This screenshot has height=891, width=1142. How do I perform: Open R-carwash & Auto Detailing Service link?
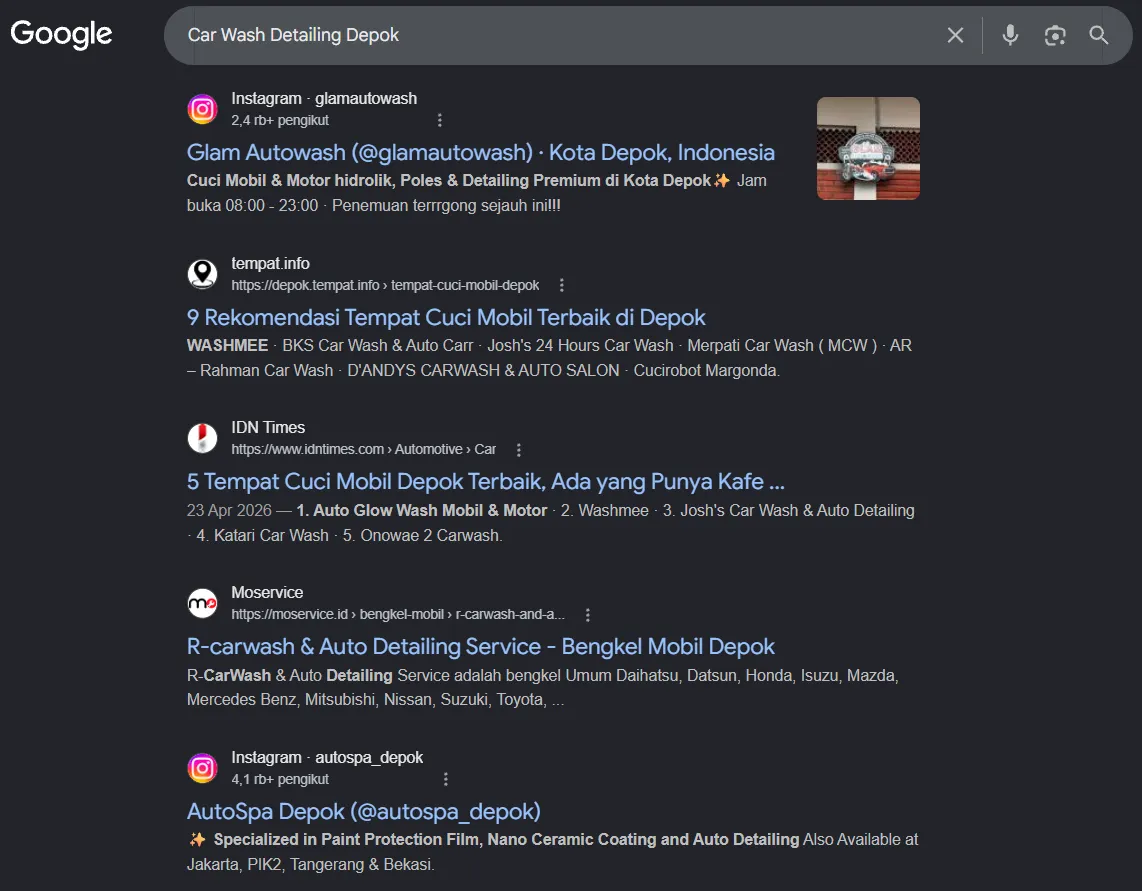click(481, 647)
